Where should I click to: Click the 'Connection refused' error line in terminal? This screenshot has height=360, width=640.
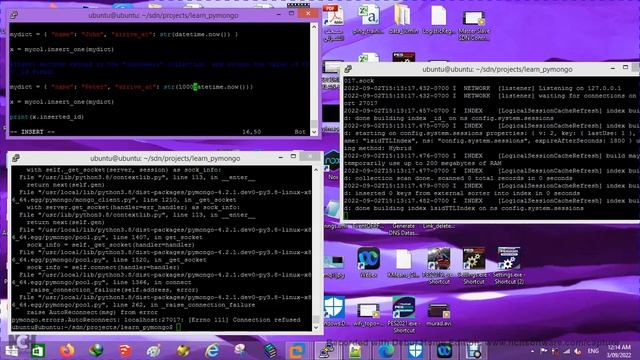coord(156,320)
